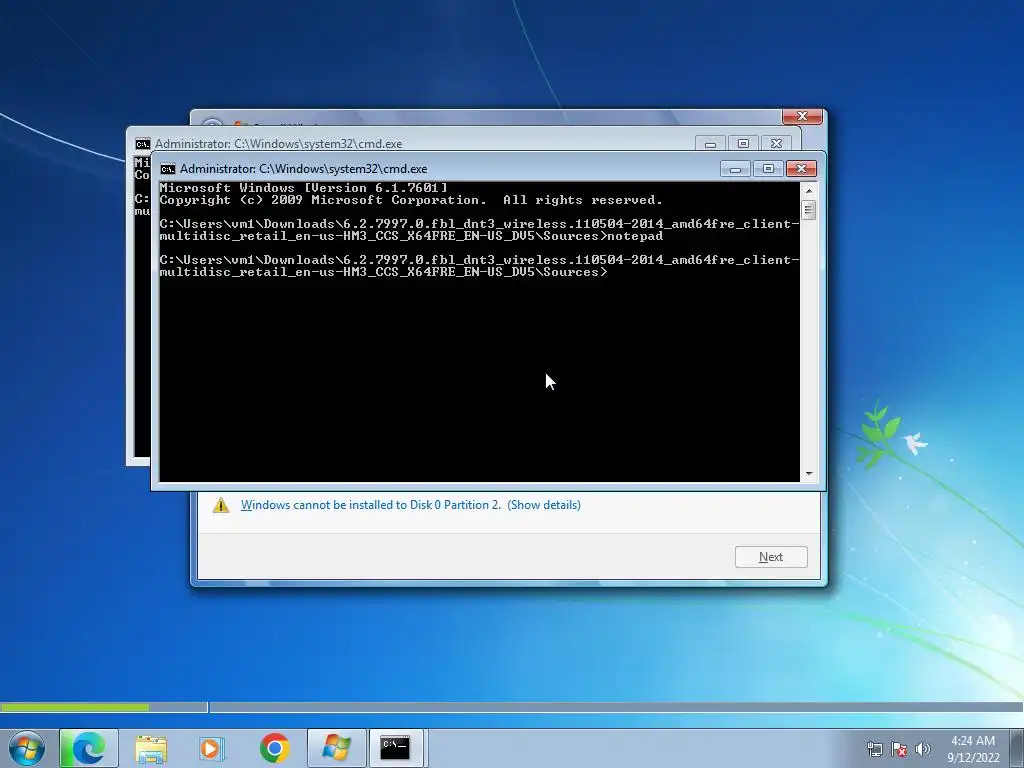The width and height of the screenshot is (1024, 768).
Task: Open network status tray icon
Action: point(874,749)
